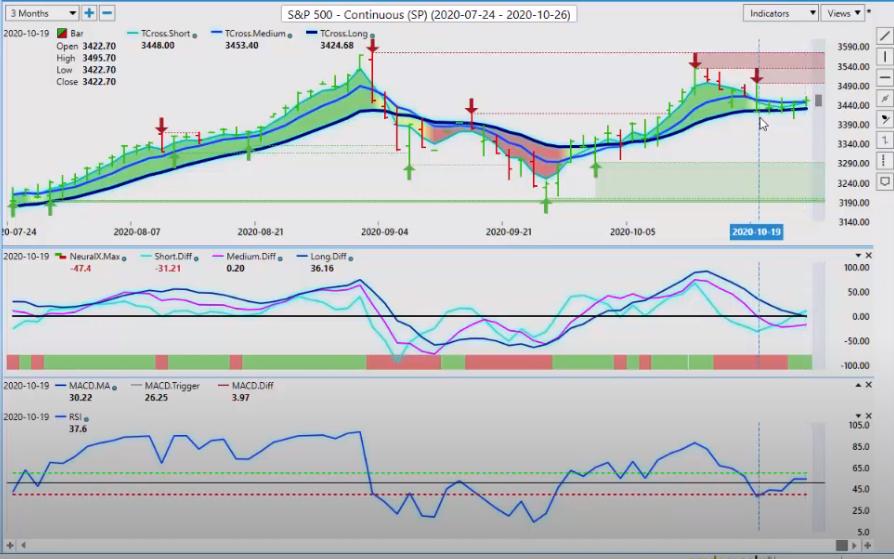
Task: Click the chart title S&P 500 Continuous
Action: pyautogui.click(x=429, y=14)
